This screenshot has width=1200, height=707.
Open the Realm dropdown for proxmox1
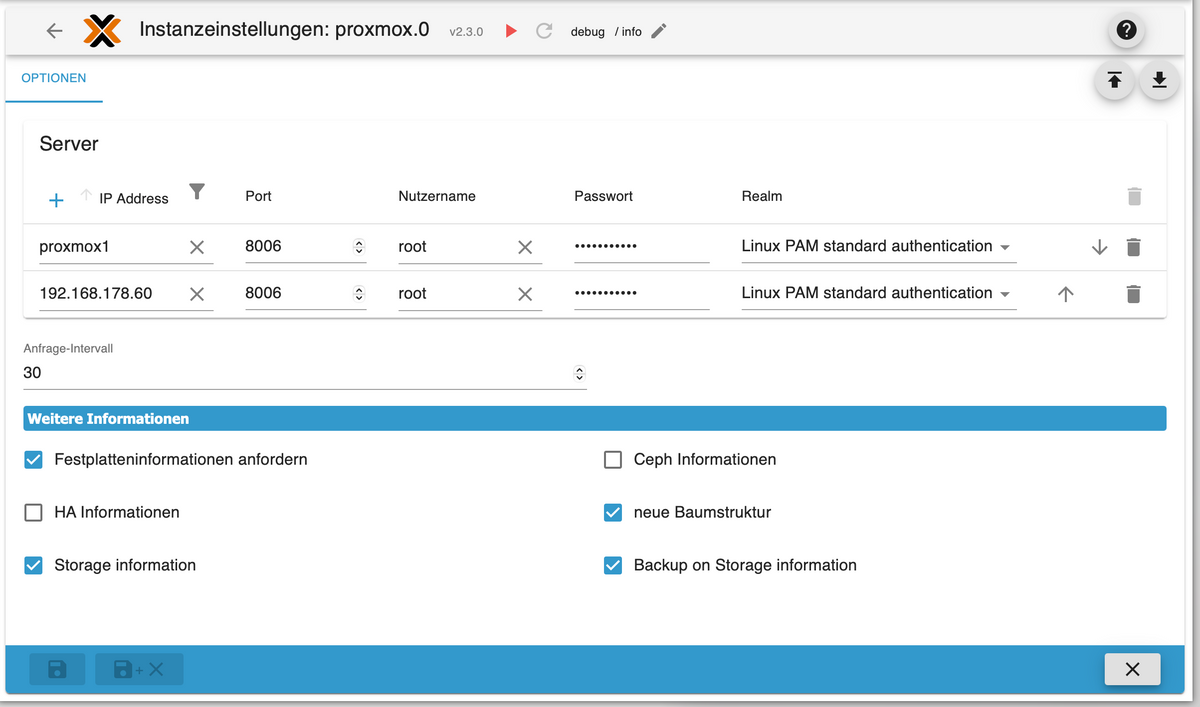pos(878,247)
